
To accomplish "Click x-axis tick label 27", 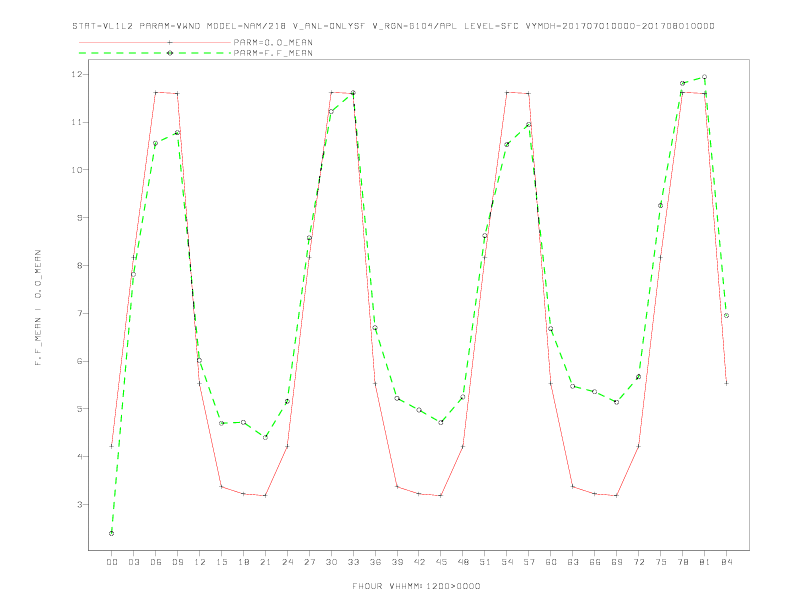I will point(309,562).
